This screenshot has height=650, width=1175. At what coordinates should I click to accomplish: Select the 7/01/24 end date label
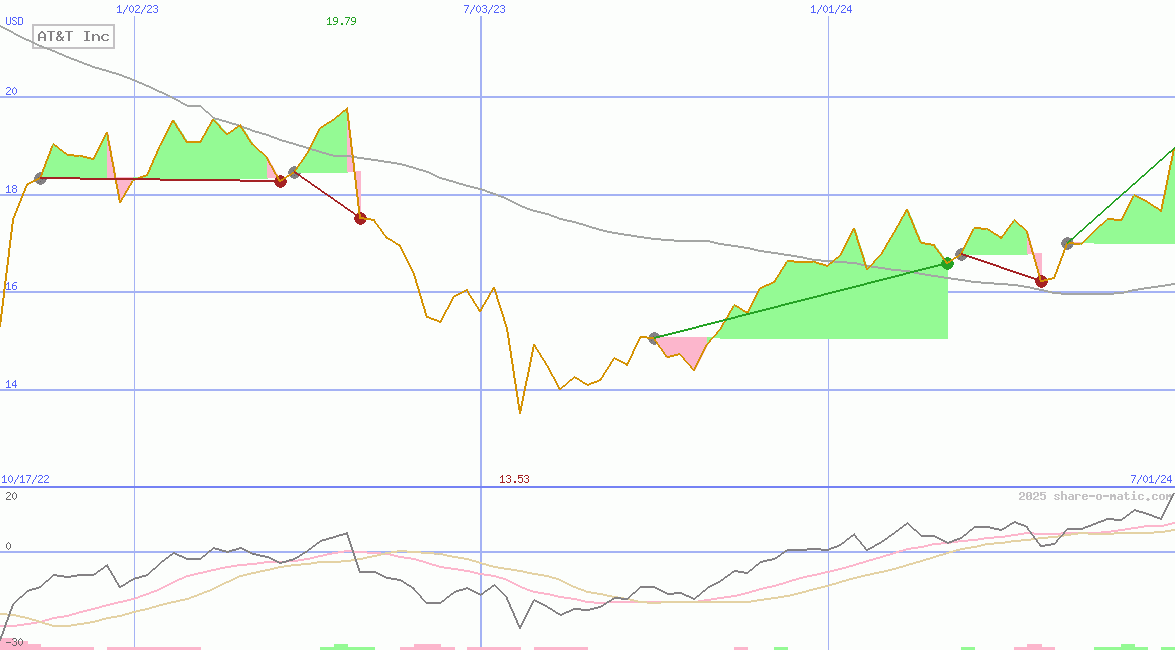(x=1151, y=479)
